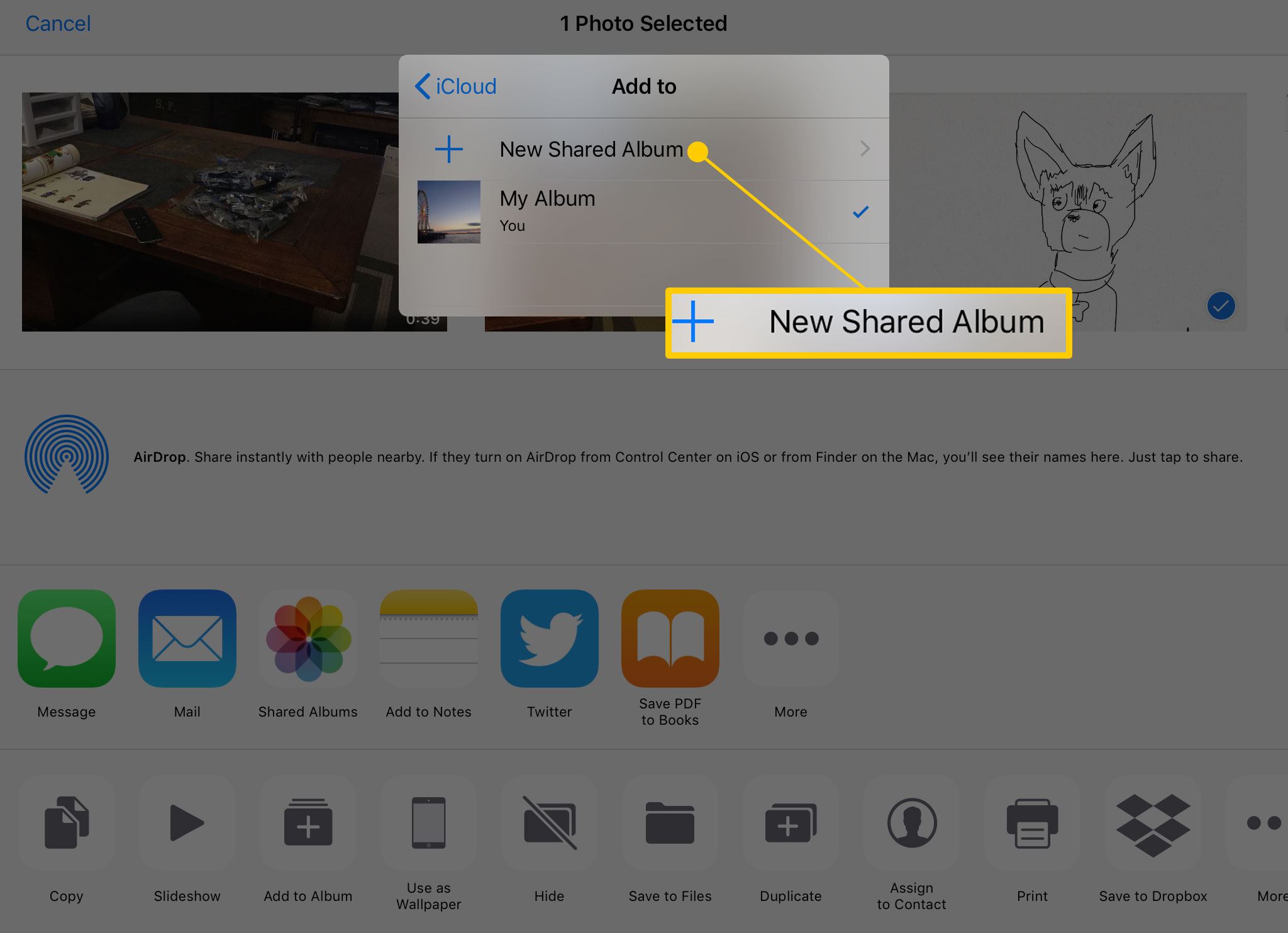Image resolution: width=1288 pixels, height=933 pixels.
Task: Tap the More options ellipsis button
Action: [790, 638]
